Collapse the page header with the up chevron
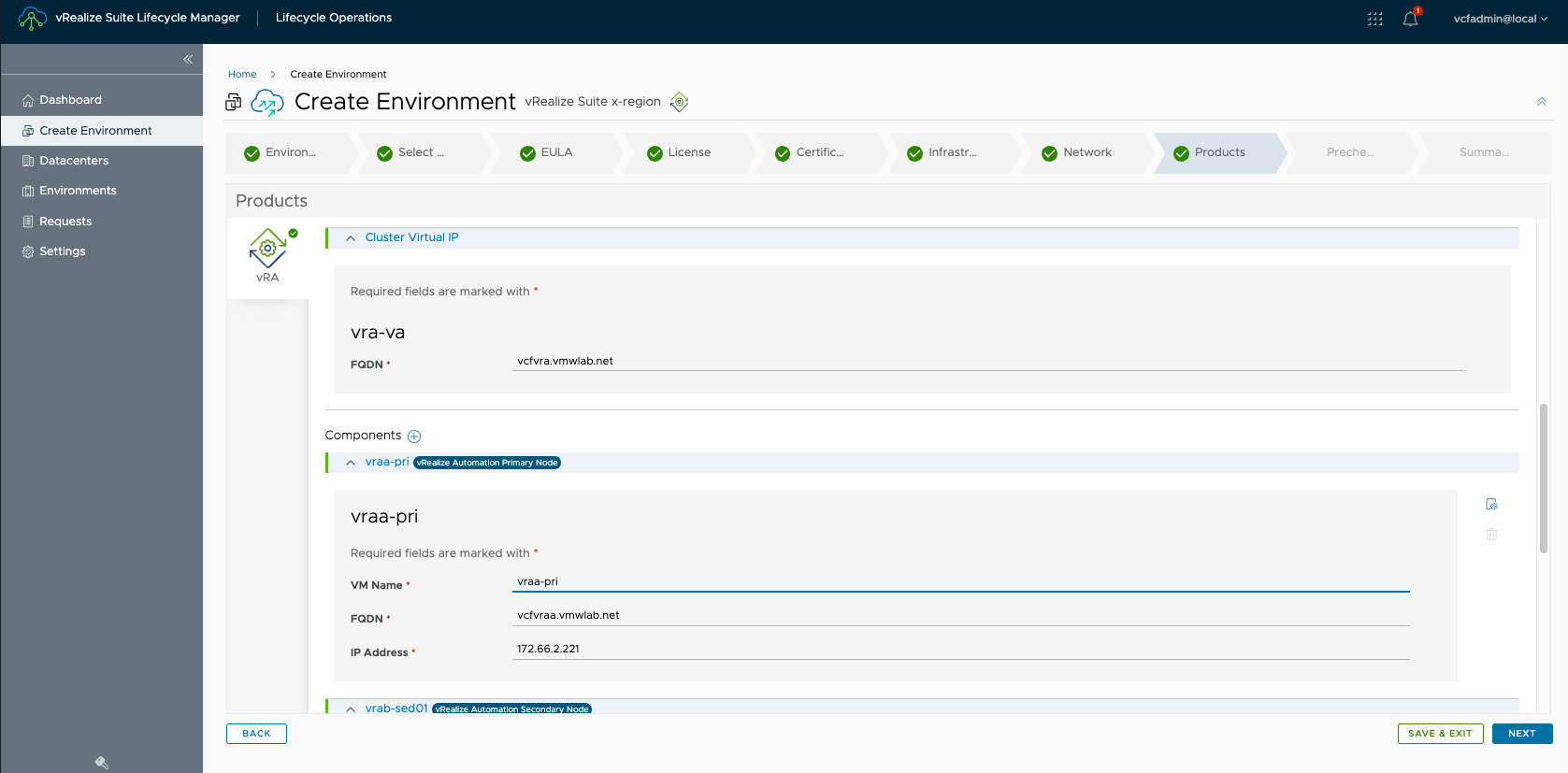This screenshot has height=773, width=1568. click(1542, 102)
